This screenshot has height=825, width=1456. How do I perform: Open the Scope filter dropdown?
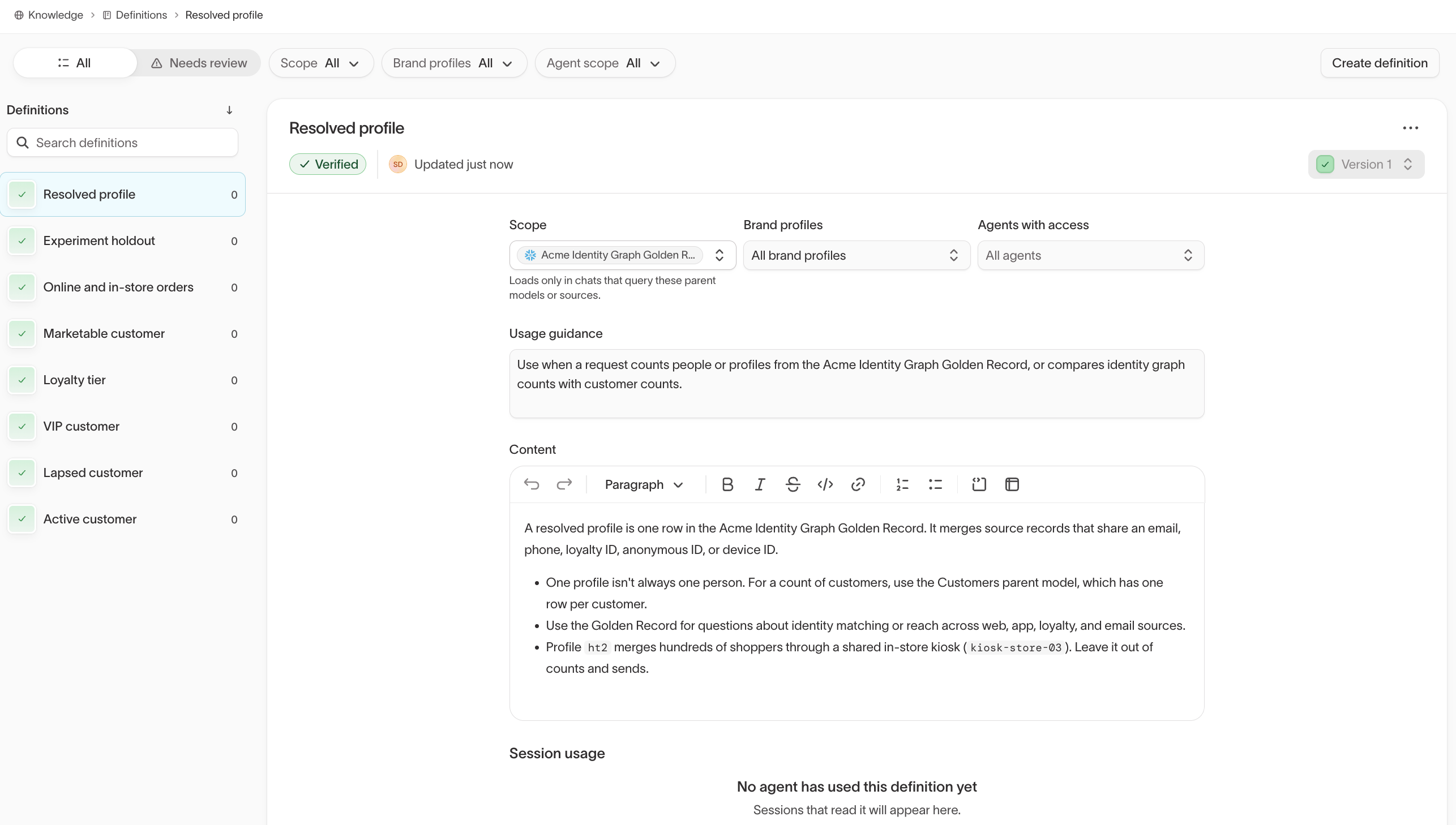point(322,63)
